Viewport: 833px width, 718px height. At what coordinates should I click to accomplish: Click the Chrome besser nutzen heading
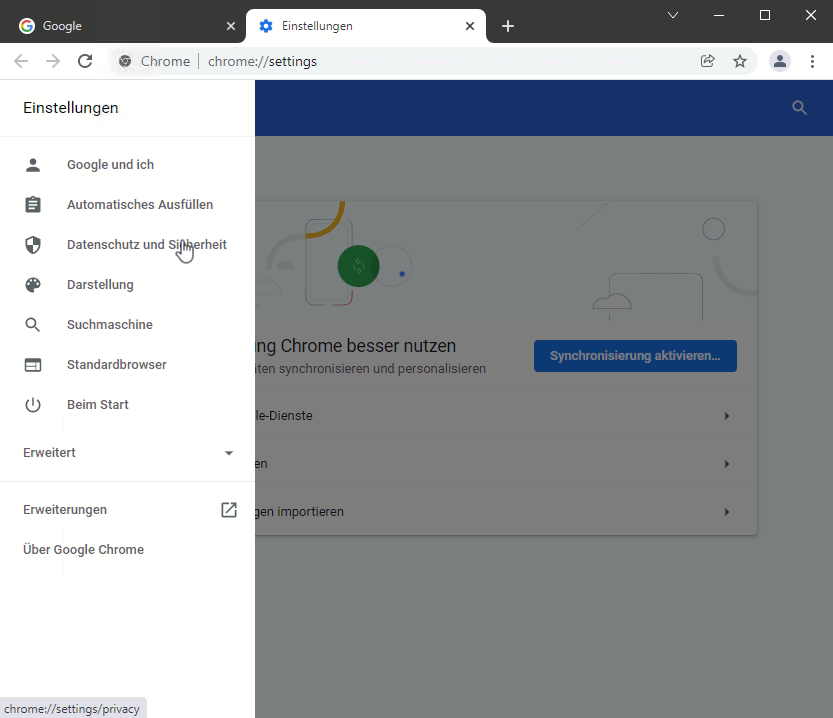(355, 346)
